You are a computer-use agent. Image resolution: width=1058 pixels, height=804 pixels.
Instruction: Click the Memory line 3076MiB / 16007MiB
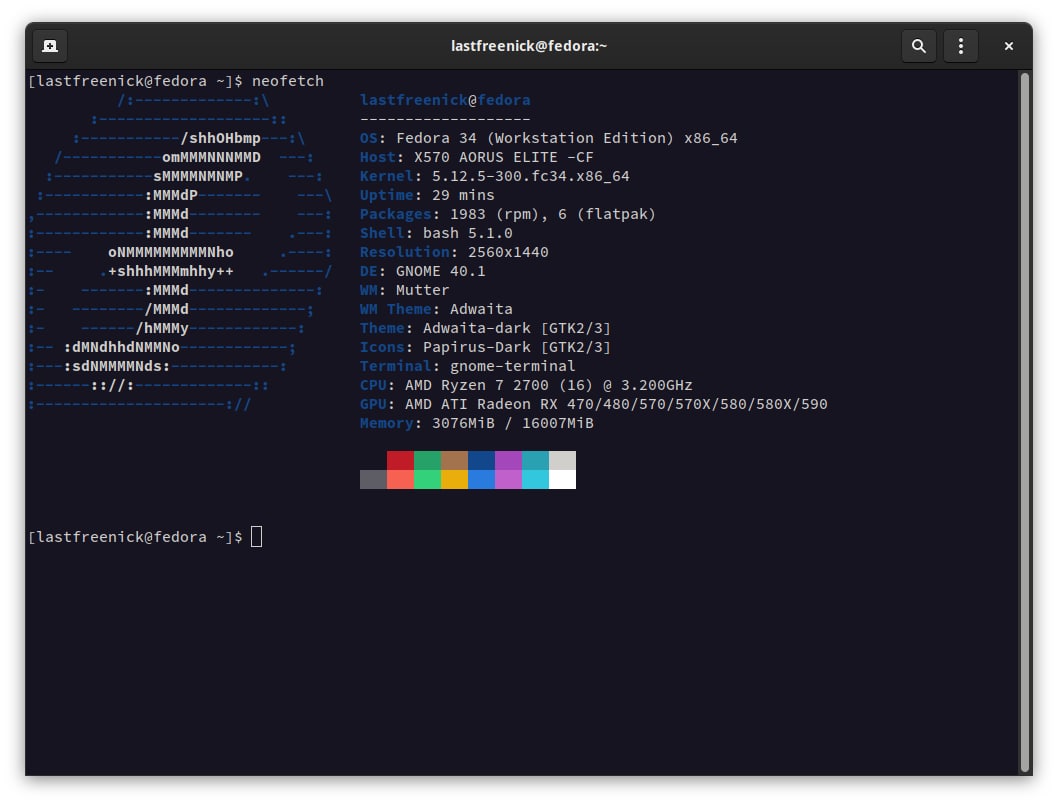click(x=476, y=423)
